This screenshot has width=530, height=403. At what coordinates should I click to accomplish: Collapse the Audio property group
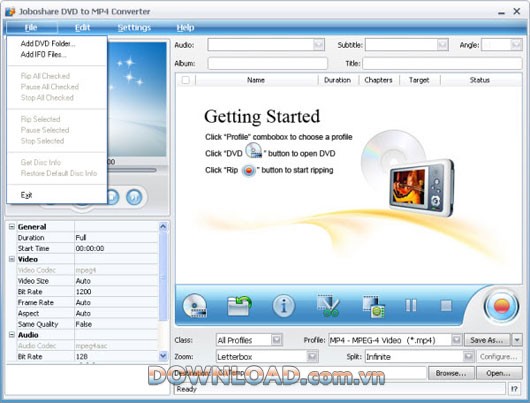(x=11, y=335)
